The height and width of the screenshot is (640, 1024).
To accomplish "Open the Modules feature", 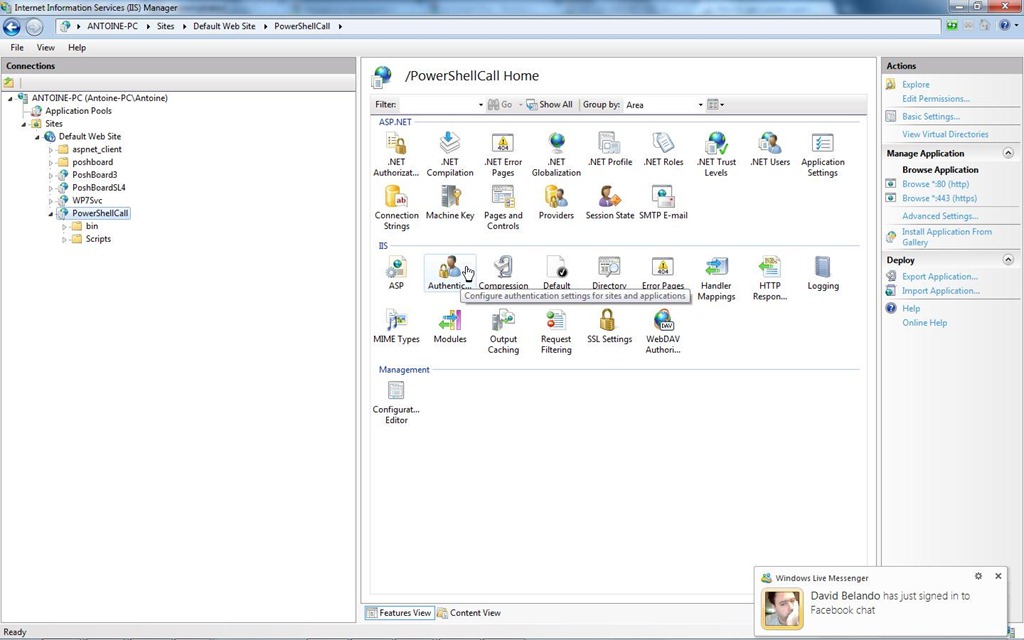I will point(450,327).
